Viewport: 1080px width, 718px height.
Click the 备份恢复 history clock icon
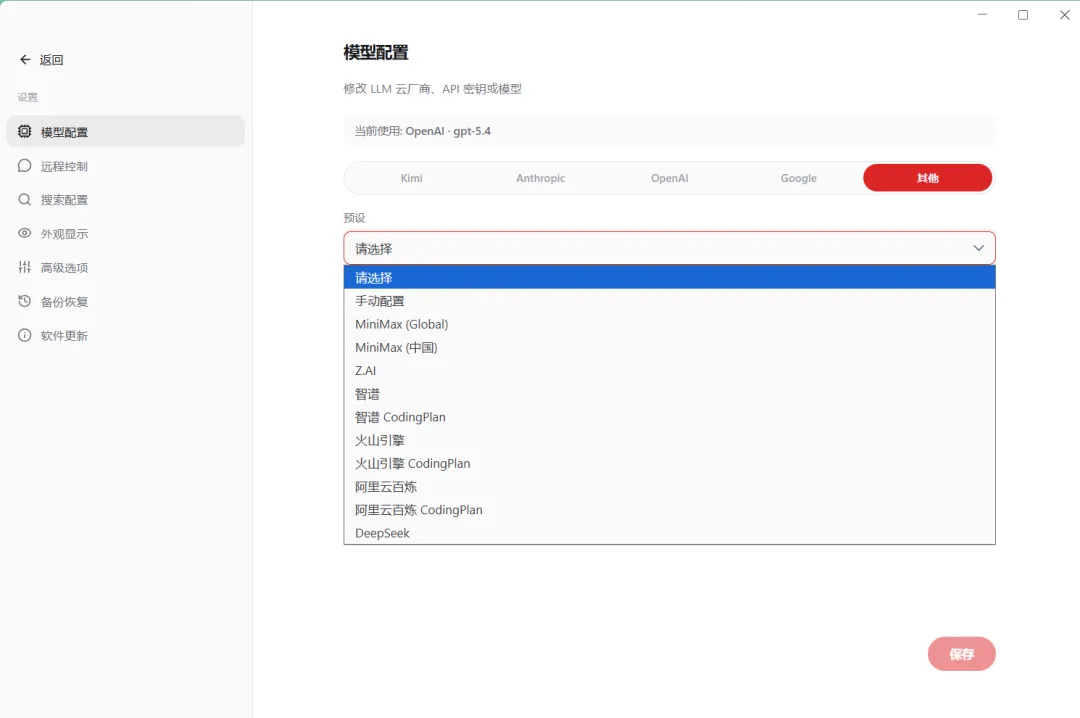25,301
